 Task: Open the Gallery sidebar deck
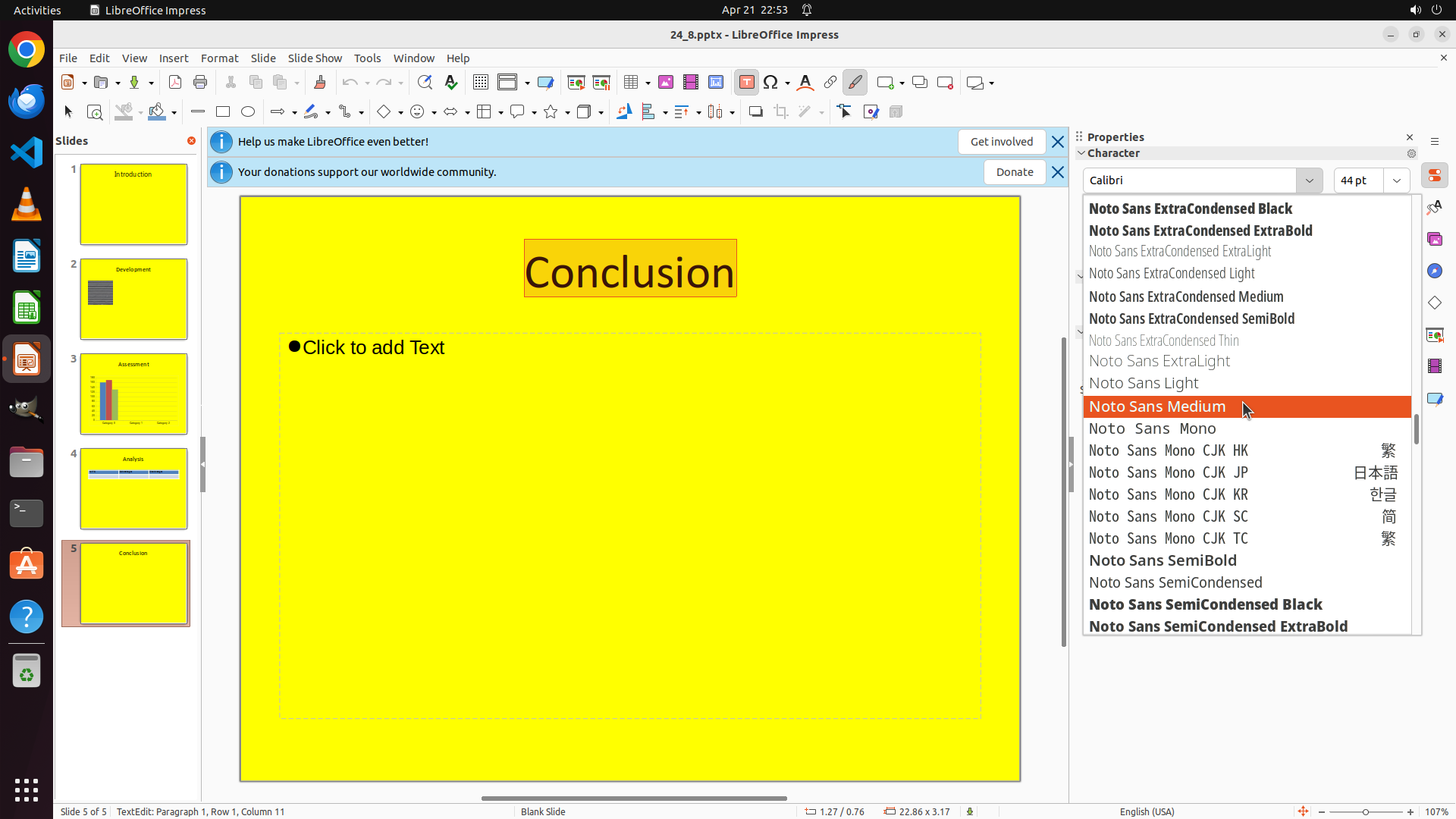pyautogui.click(x=1435, y=239)
